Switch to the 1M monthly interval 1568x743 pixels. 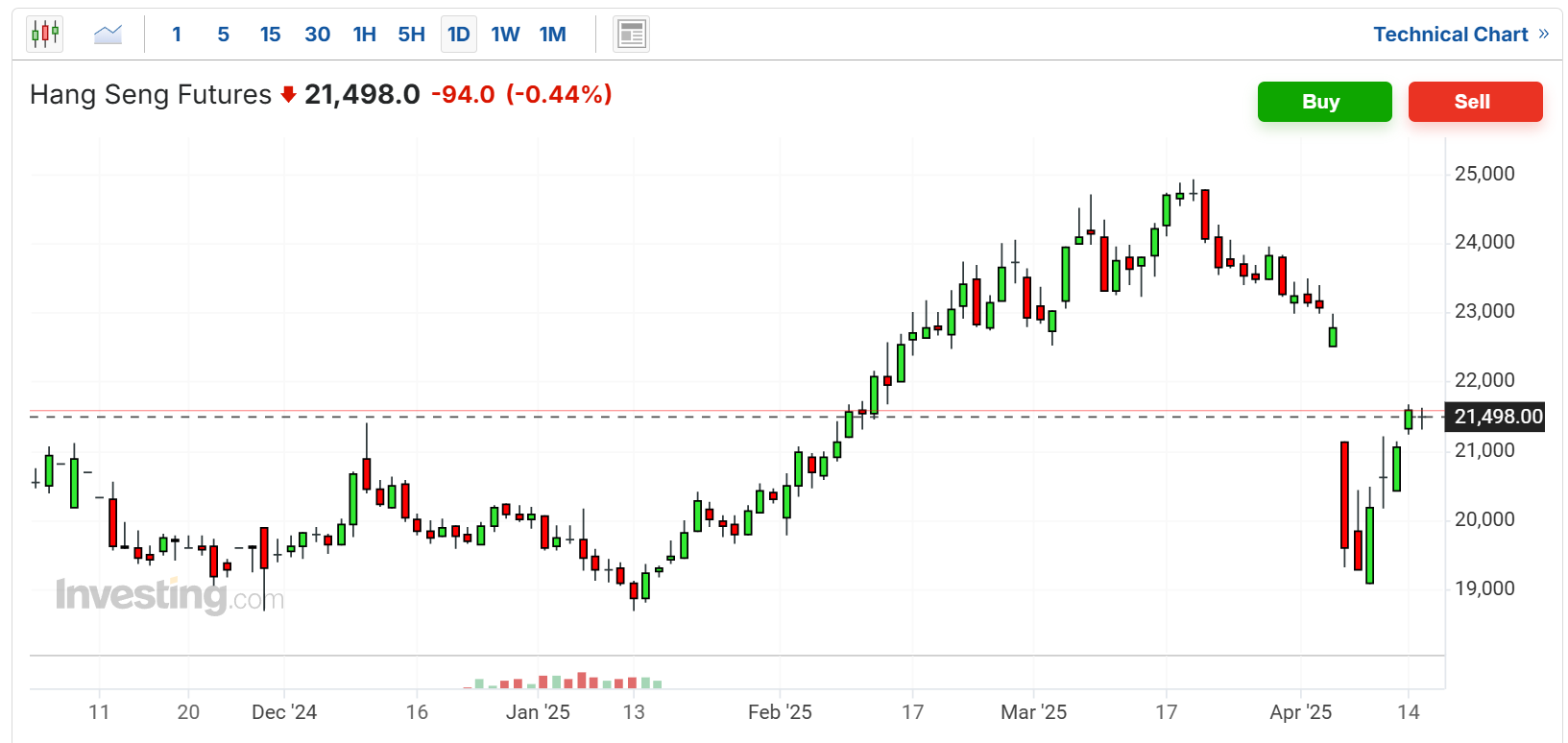tap(553, 35)
